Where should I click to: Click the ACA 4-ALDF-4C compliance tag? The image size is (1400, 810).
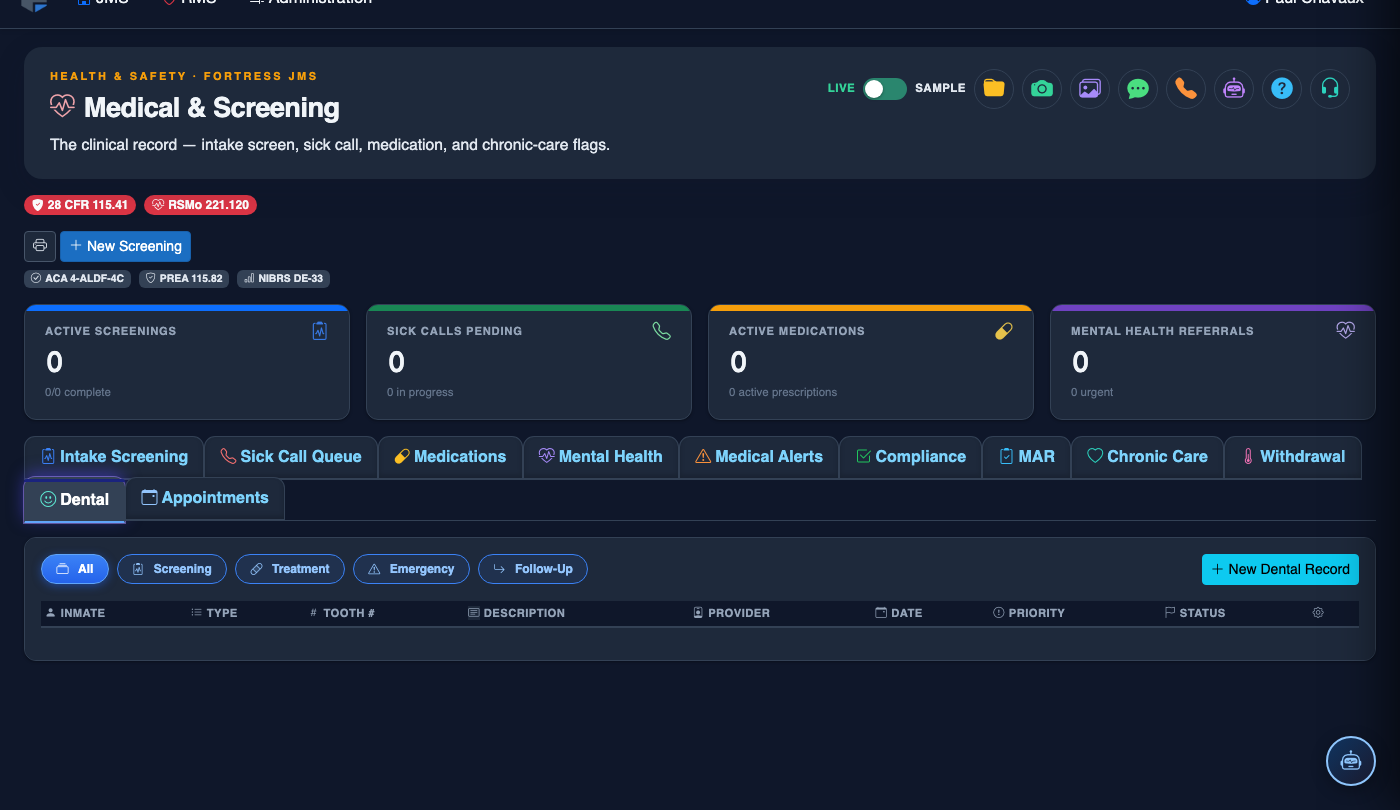[x=78, y=279]
